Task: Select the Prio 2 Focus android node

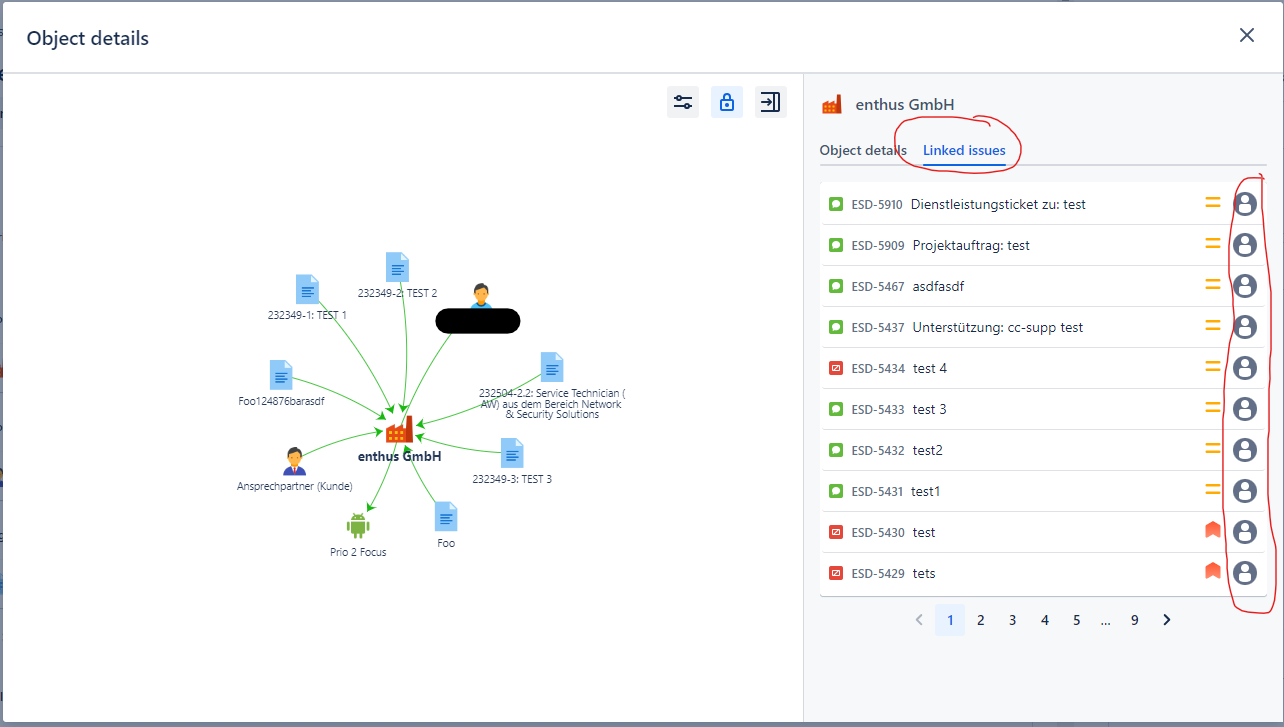Action: (358, 525)
